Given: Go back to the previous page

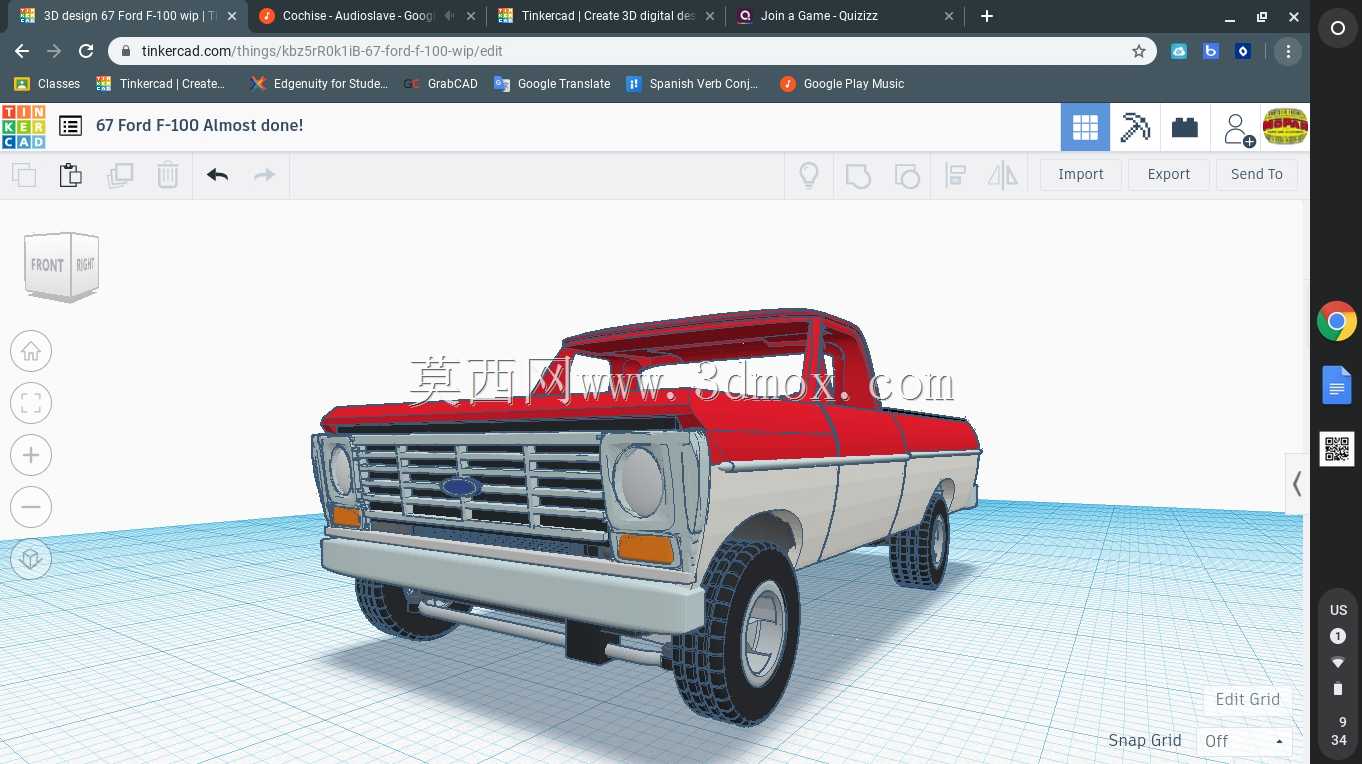Looking at the screenshot, I should click(x=22, y=51).
